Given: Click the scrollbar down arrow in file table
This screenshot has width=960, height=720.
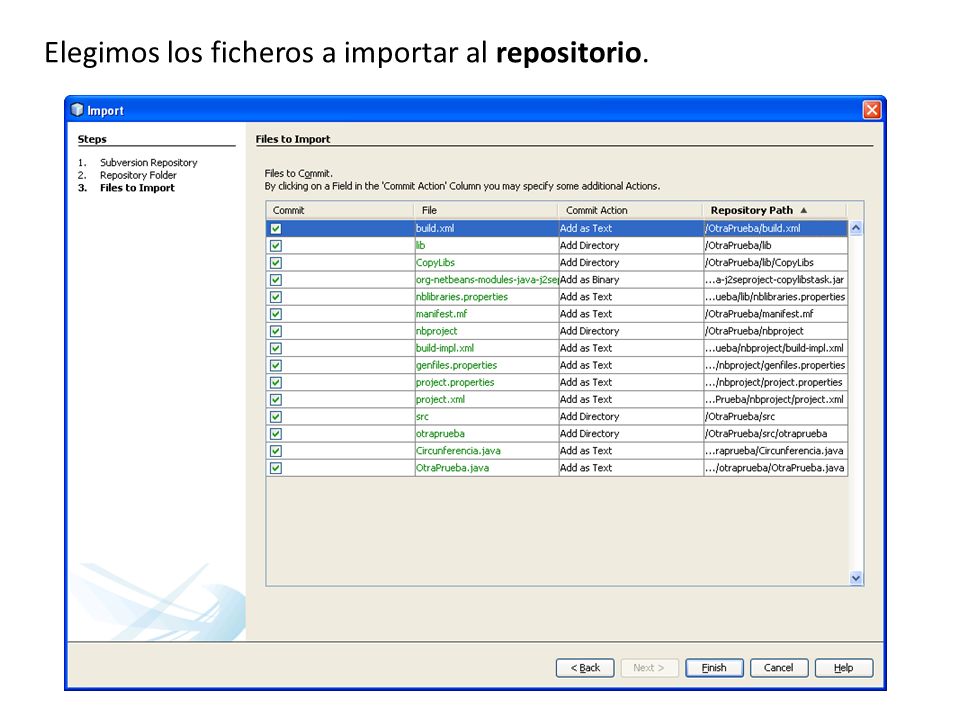Looking at the screenshot, I should tap(856, 578).
